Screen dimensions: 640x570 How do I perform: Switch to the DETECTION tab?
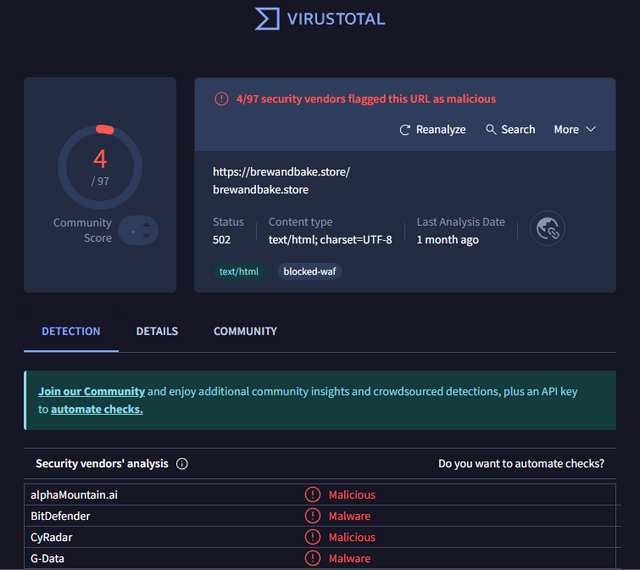point(71,331)
